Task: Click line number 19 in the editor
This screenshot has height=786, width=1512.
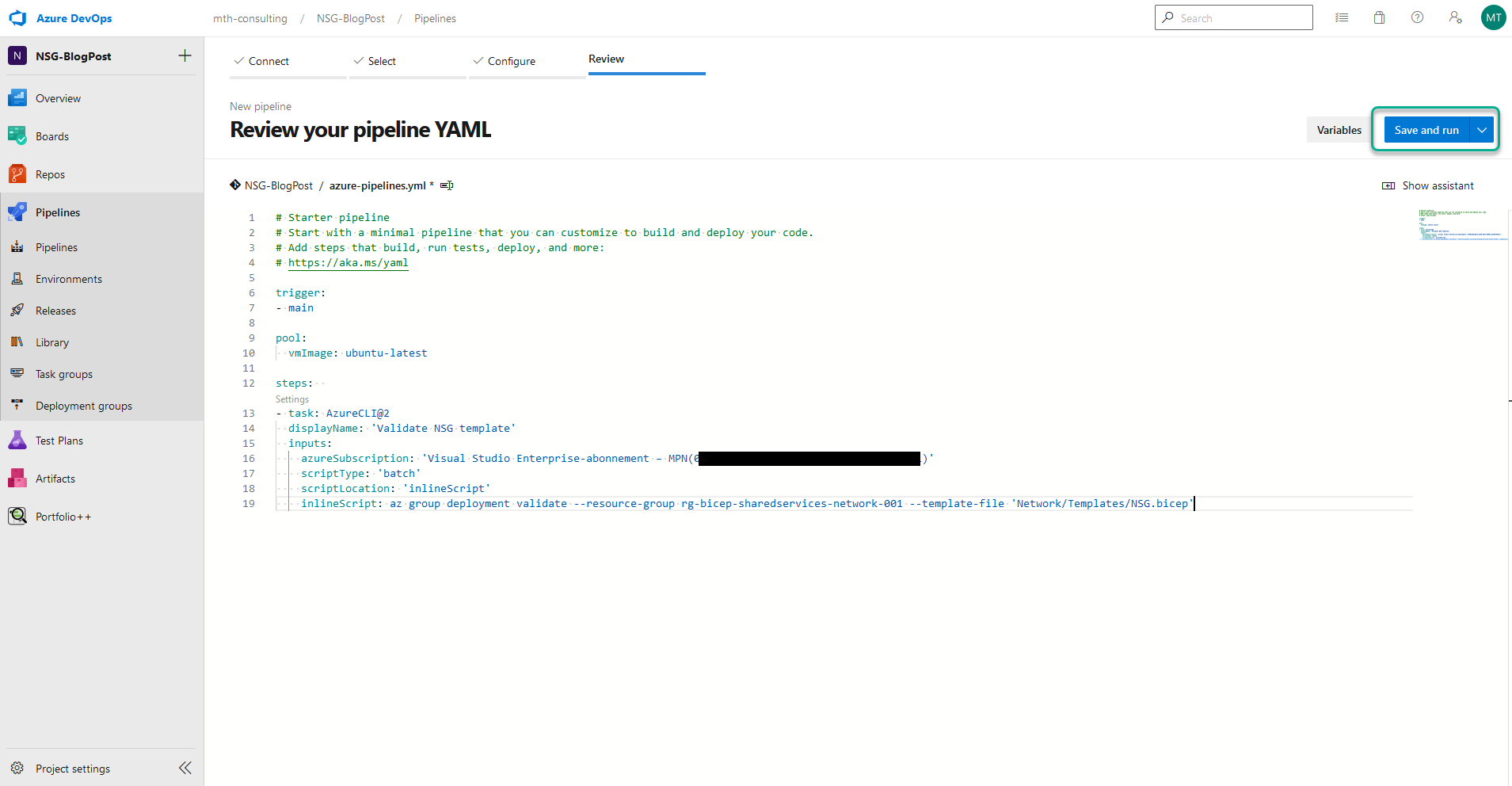Action: coord(249,503)
